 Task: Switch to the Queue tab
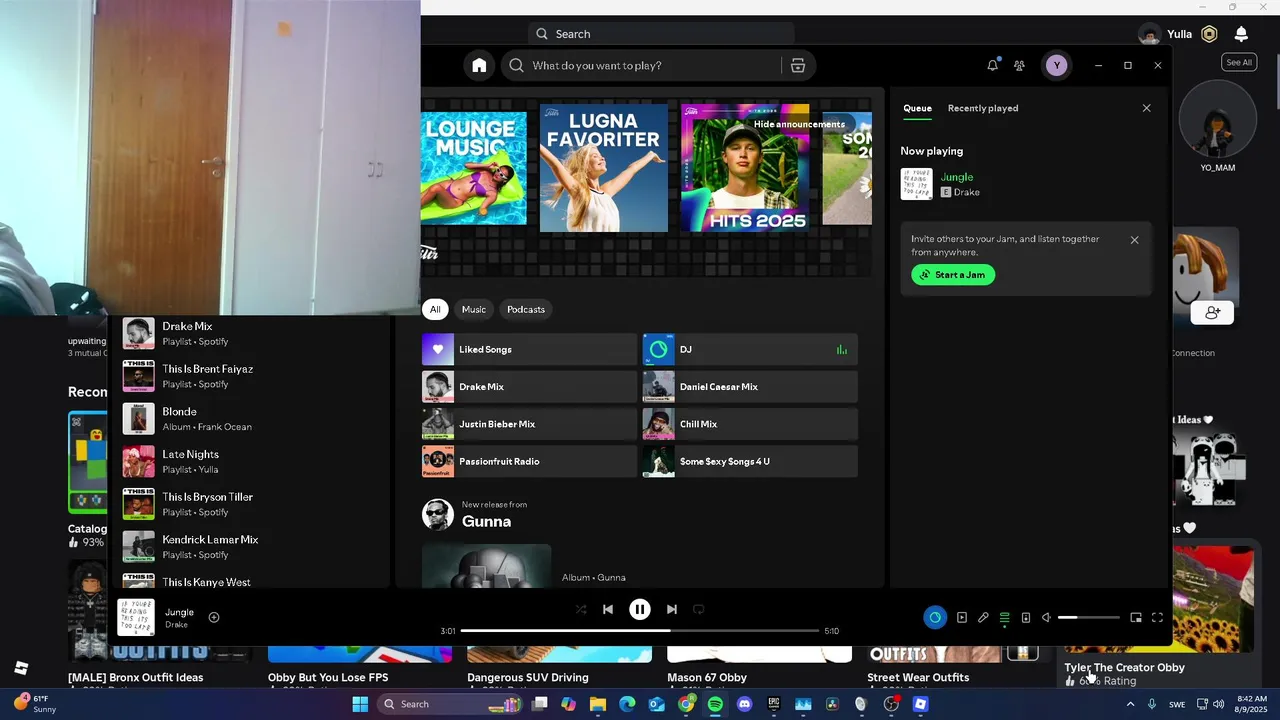(x=917, y=108)
